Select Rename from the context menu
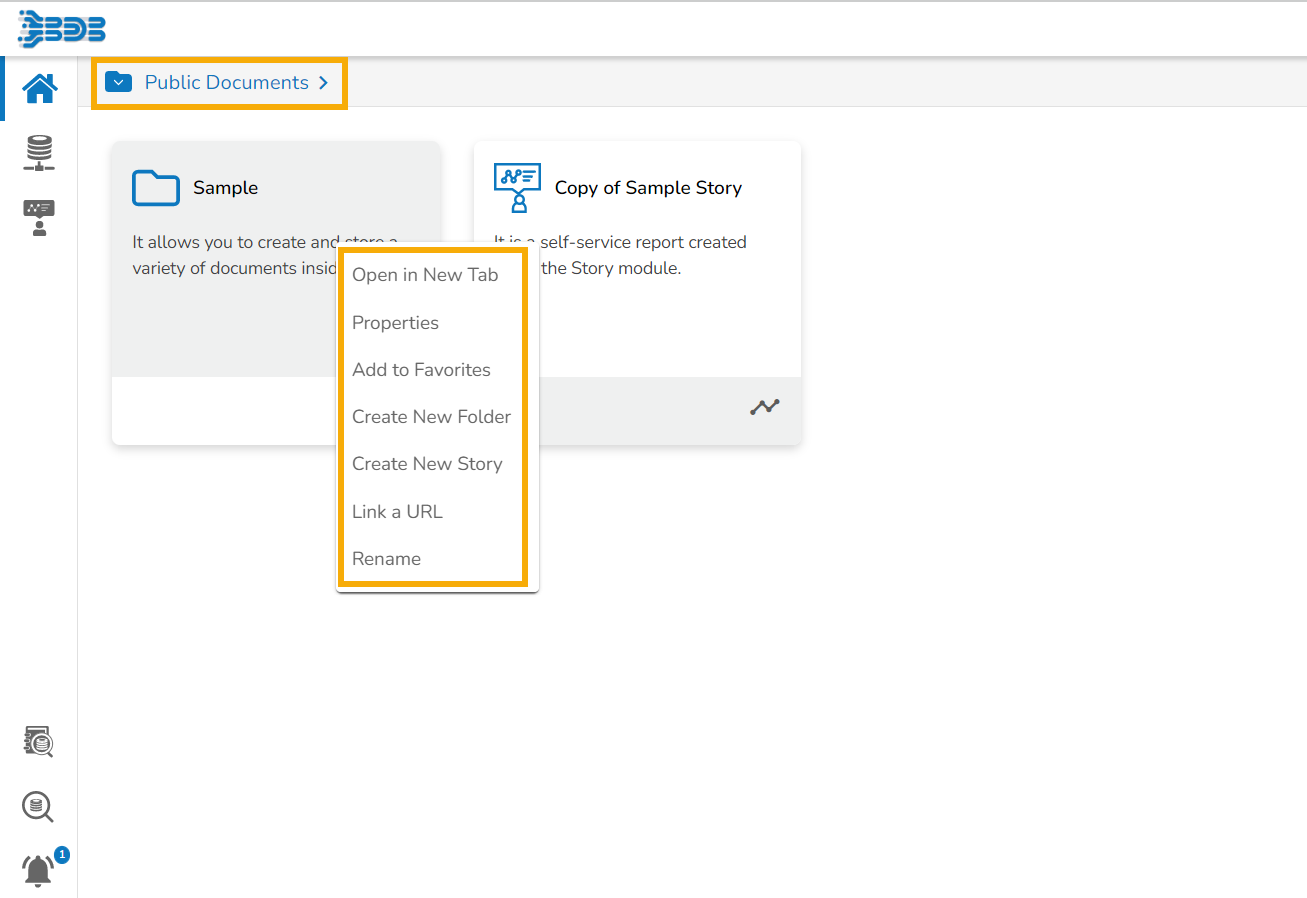Viewport: 1307px width, 898px height. tap(386, 559)
